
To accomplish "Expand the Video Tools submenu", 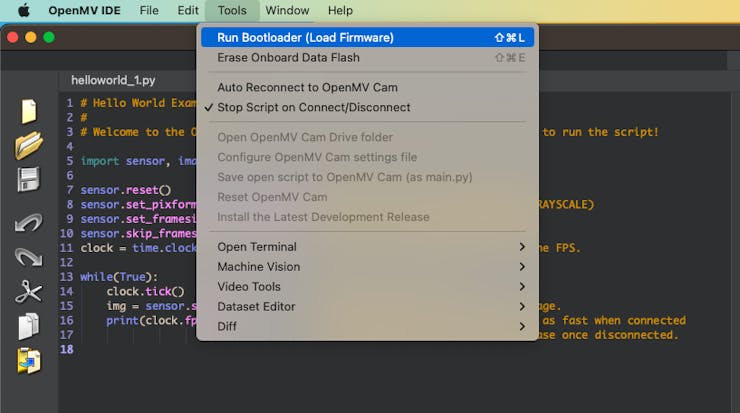I will (x=367, y=287).
